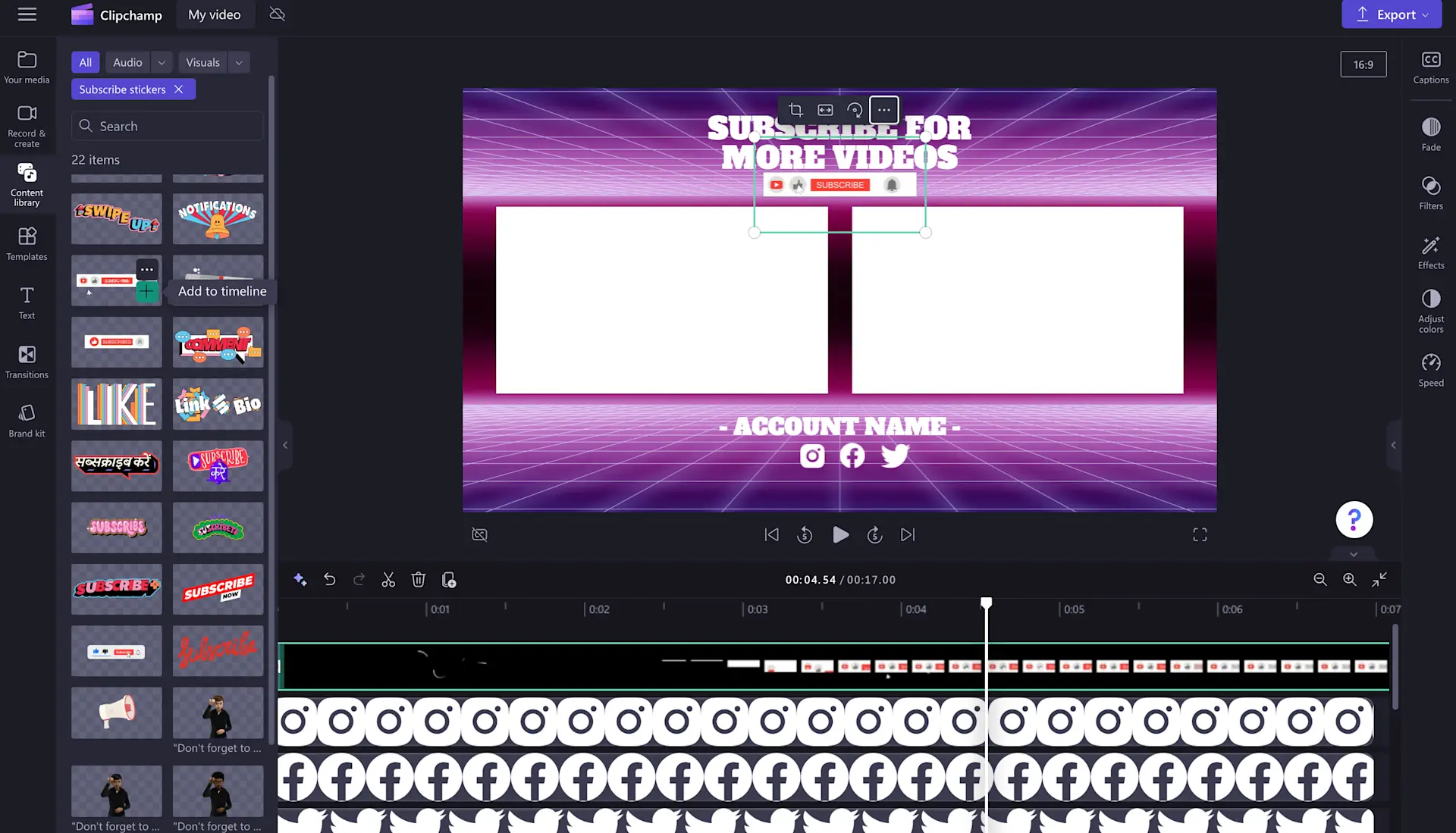The width and height of the screenshot is (1456, 833).
Task: Click the Trim/Crop icon in preview toolbar
Action: point(795,110)
